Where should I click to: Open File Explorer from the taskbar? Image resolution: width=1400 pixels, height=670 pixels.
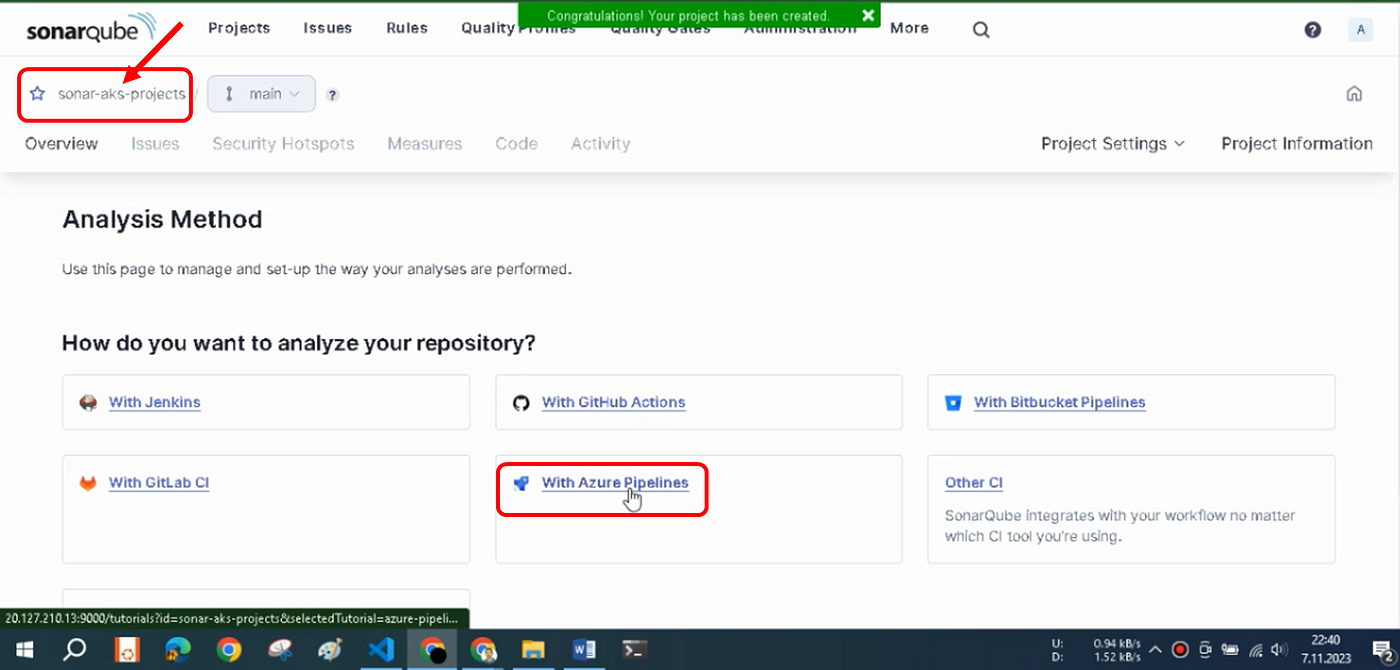534,650
